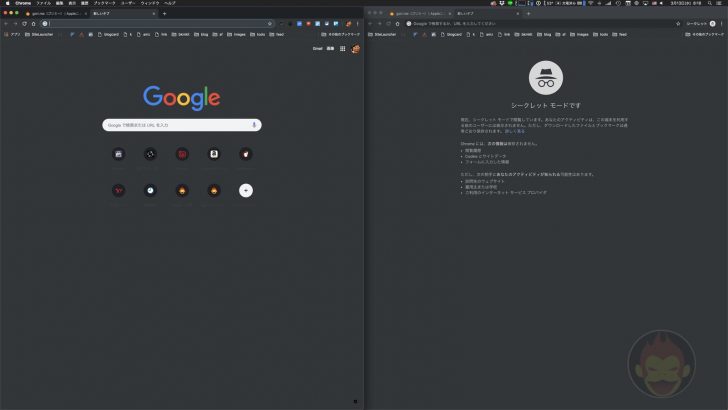The width and height of the screenshot is (728, 410).
Task: Open the Apple menu
Action: 7,3
